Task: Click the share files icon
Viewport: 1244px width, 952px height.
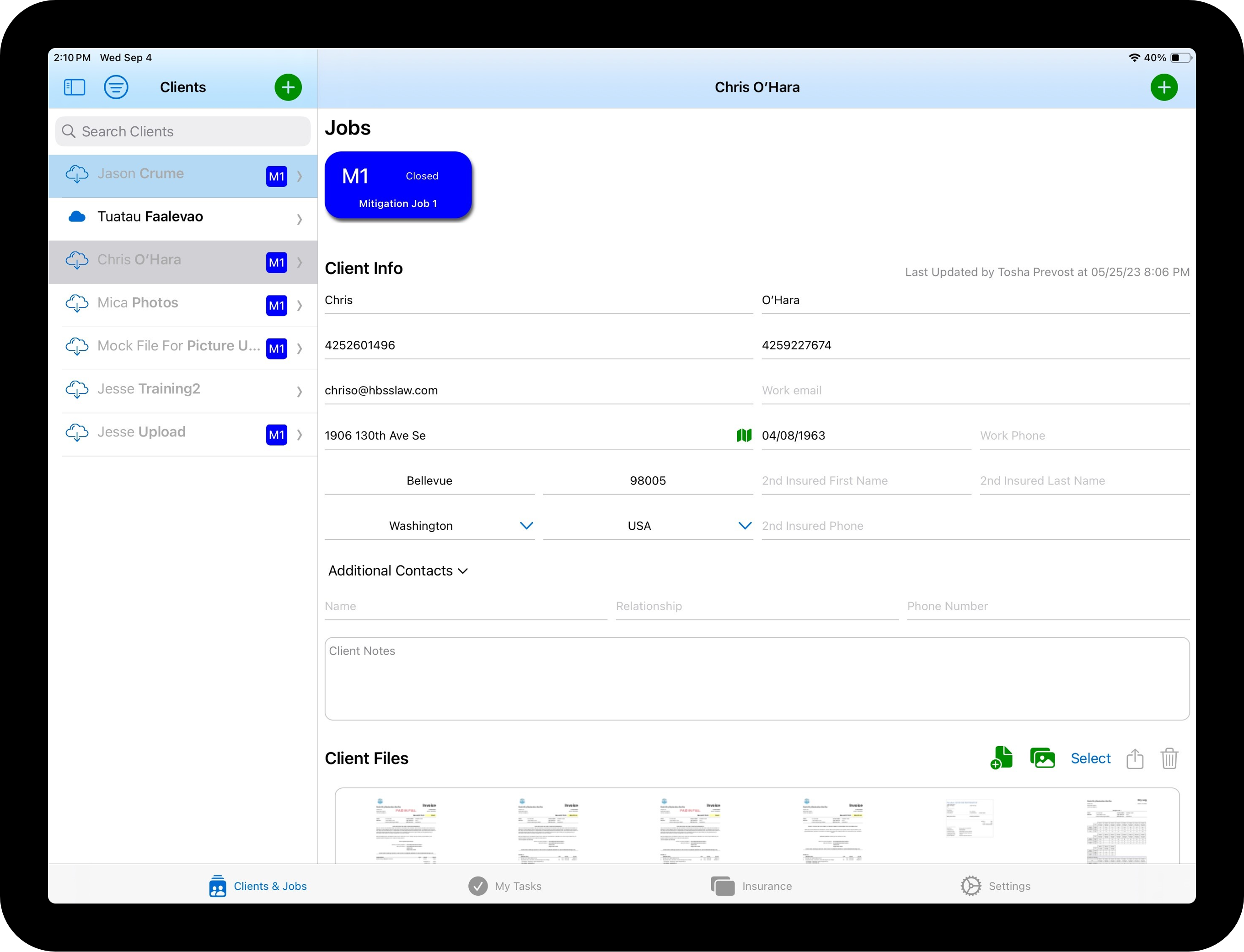Action: (1135, 758)
